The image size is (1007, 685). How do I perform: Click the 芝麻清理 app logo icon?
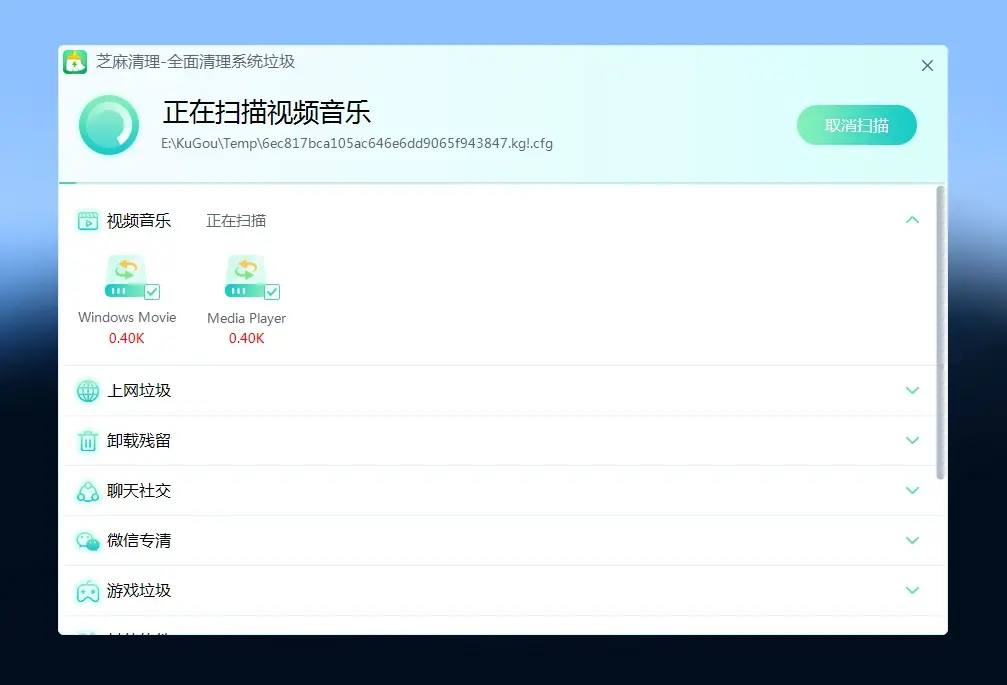click(75, 62)
